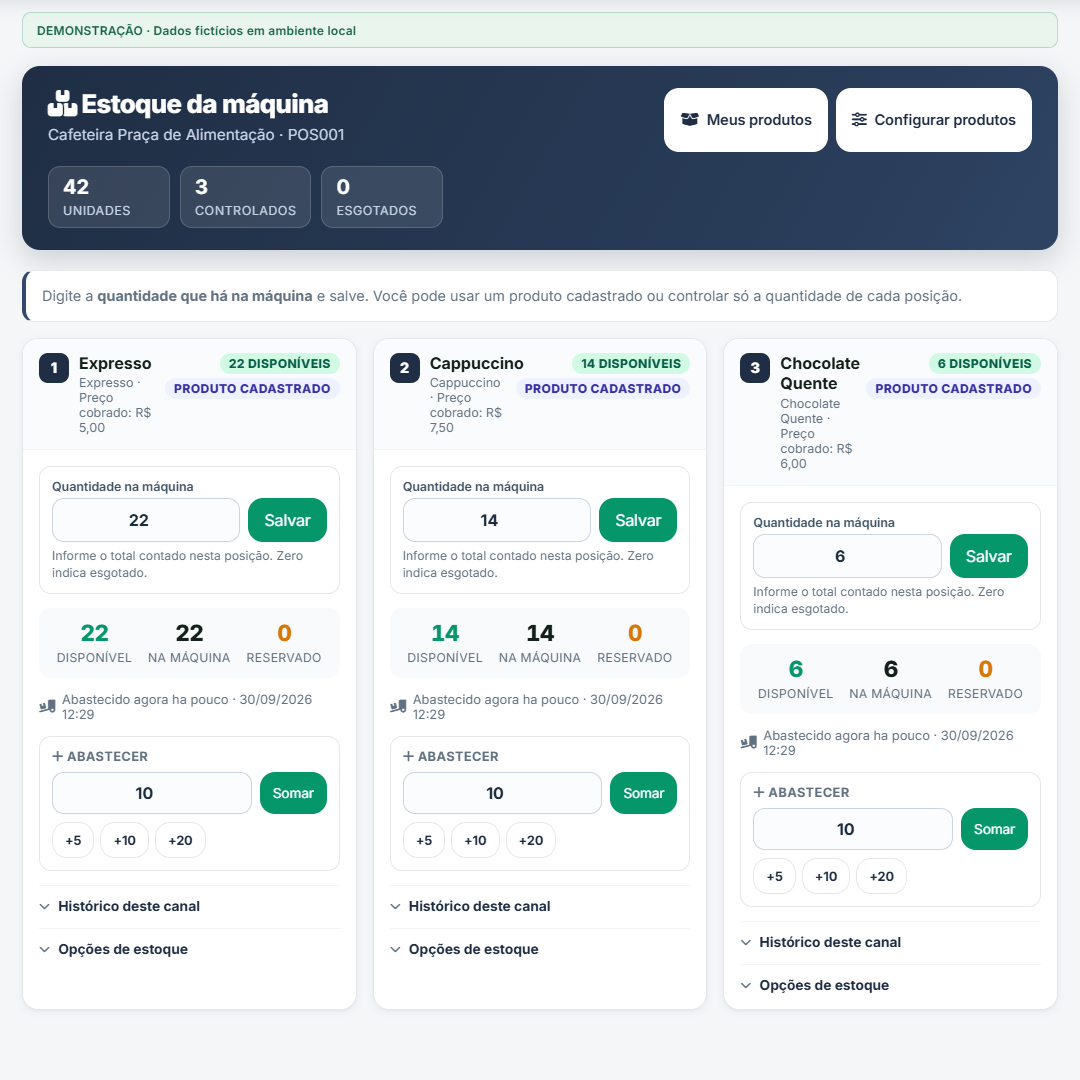Add +20 to Expresso restock

(x=180, y=840)
